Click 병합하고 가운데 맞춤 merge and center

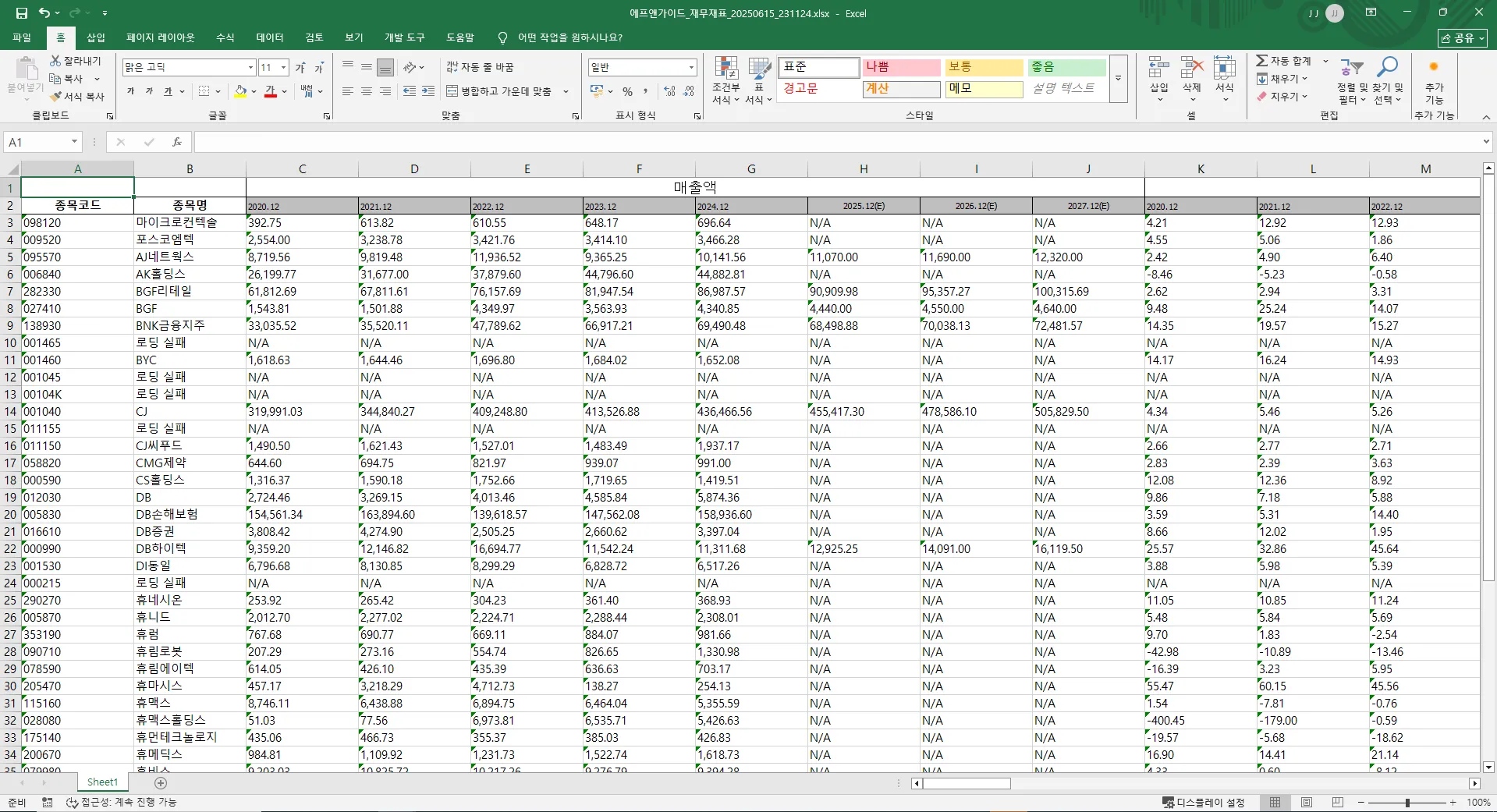click(500, 91)
